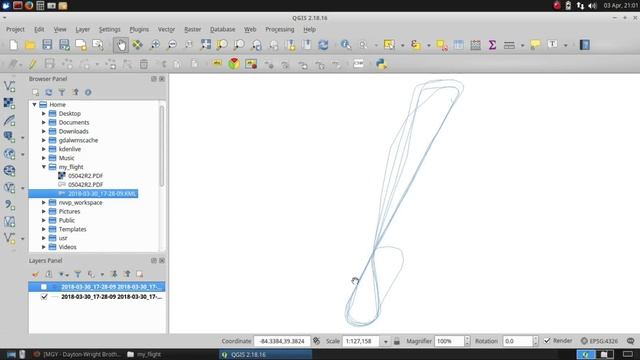Click the Rotation value field
This screenshot has height=360, width=640.
tap(517, 341)
